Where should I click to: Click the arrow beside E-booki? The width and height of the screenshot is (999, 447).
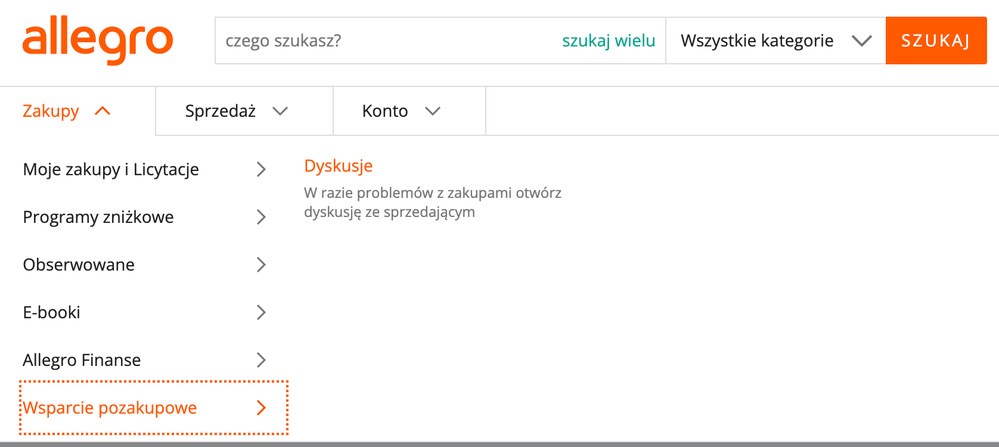coord(261,313)
